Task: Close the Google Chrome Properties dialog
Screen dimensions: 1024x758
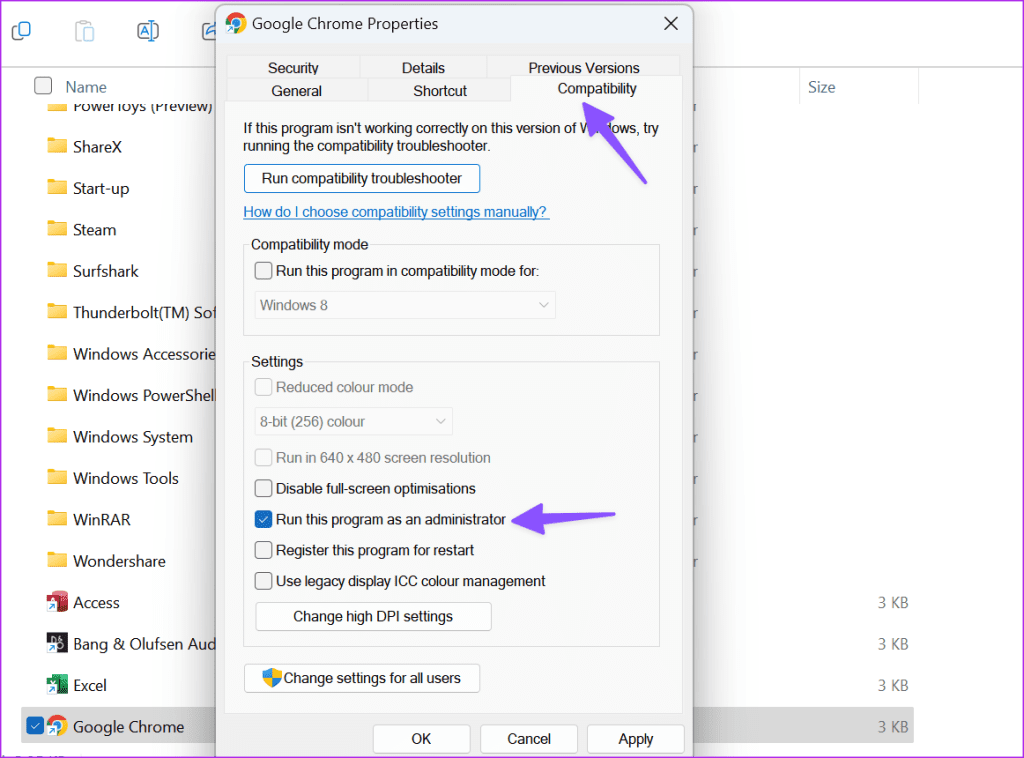Action: click(x=671, y=24)
